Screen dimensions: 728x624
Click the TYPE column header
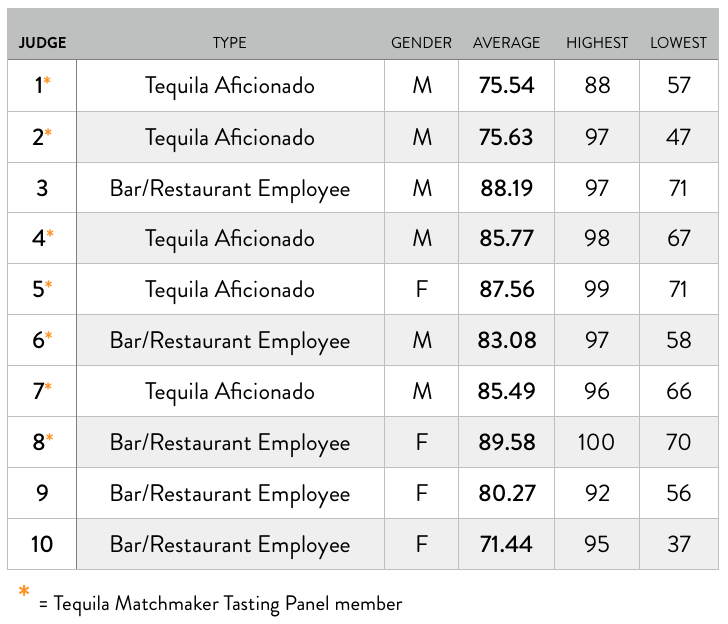pos(229,43)
